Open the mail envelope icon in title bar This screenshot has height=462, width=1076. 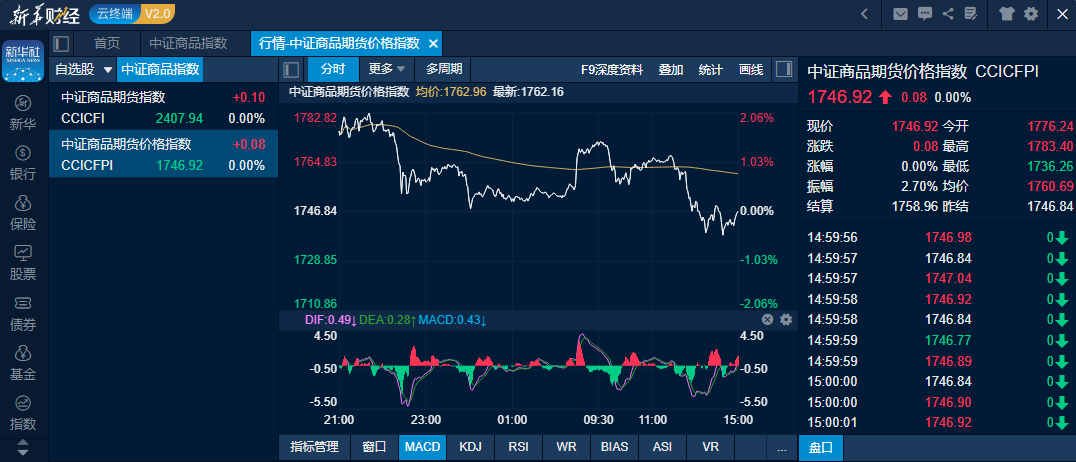click(x=900, y=13)
